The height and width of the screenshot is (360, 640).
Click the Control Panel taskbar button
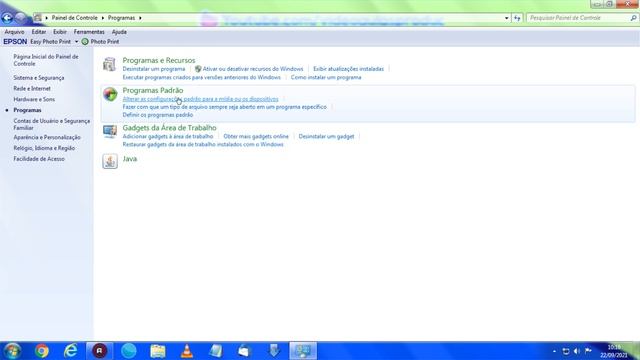303,351
